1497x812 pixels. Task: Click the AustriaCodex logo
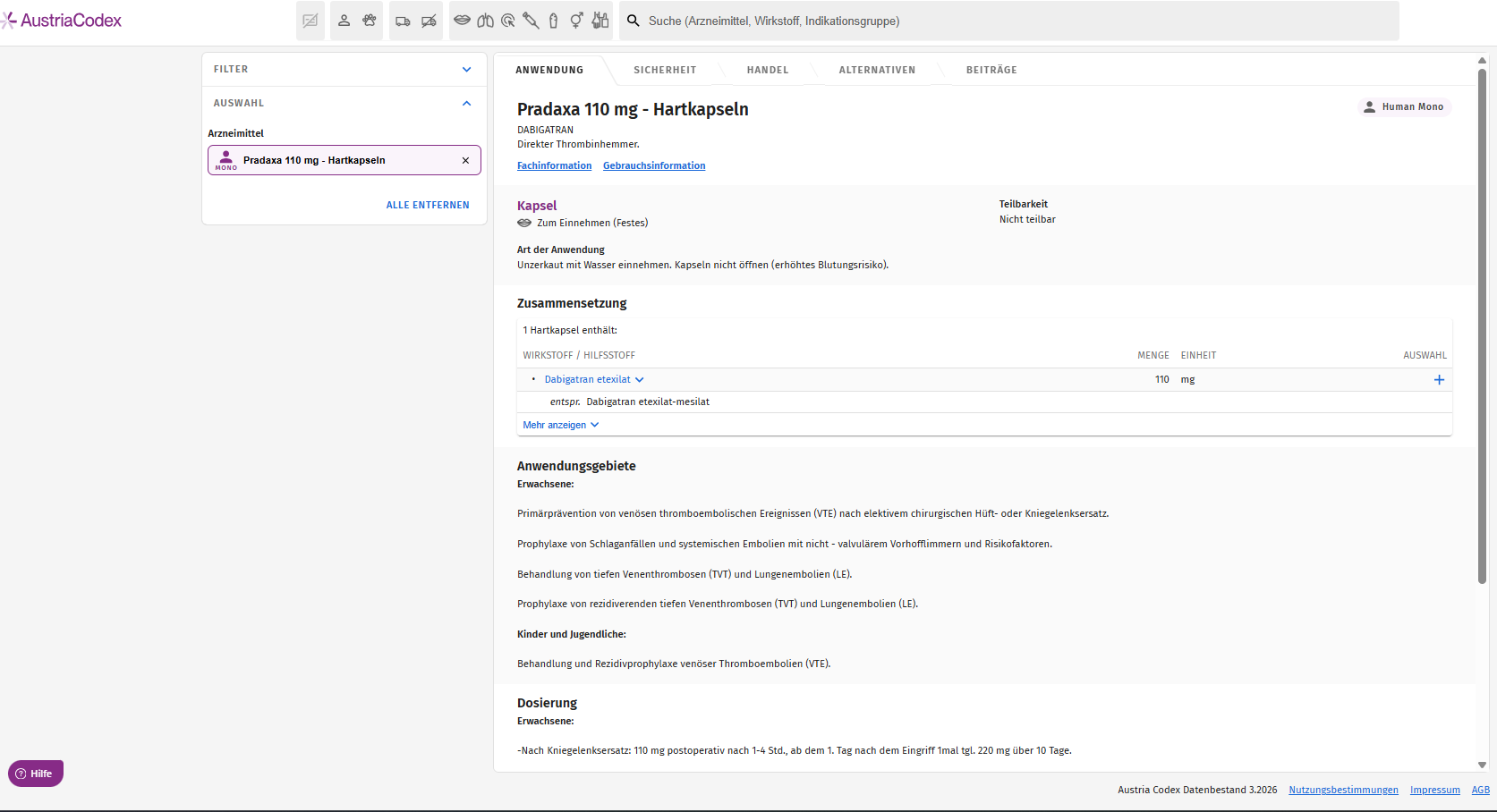[61, 21]
